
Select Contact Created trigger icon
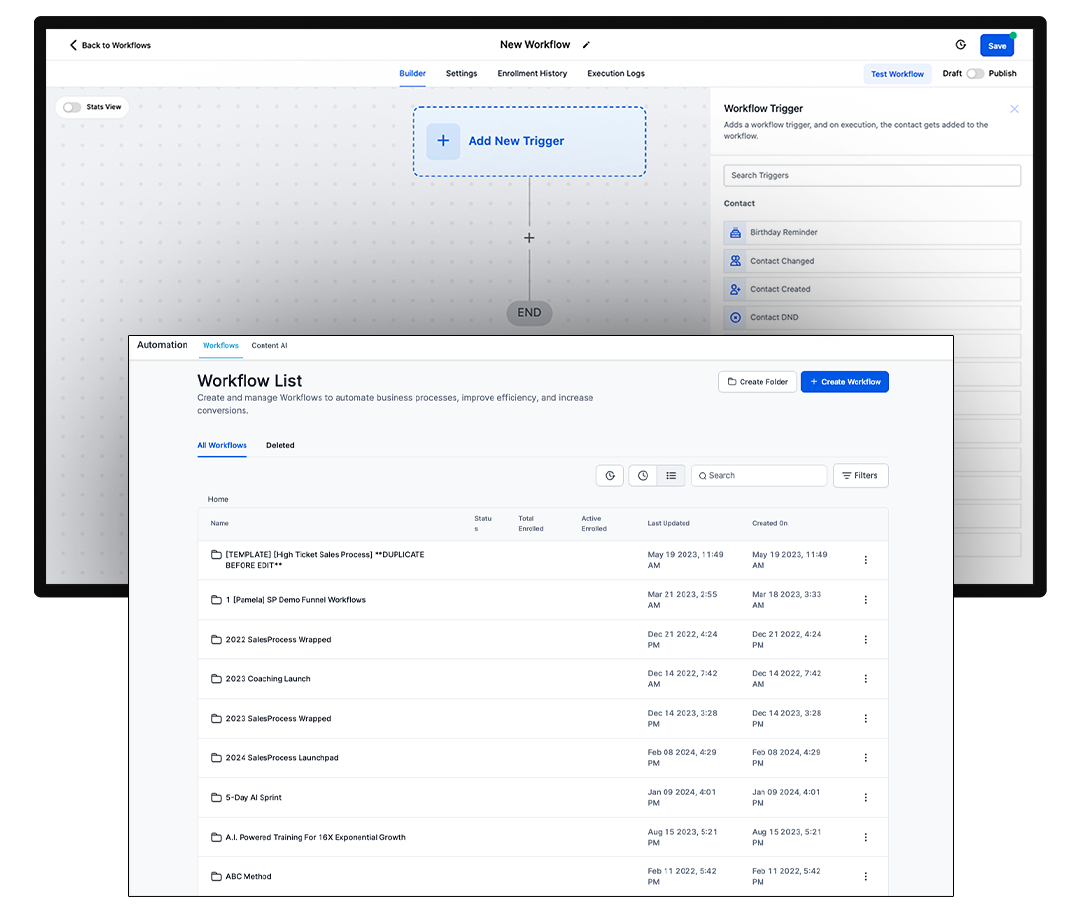point(736,289)
